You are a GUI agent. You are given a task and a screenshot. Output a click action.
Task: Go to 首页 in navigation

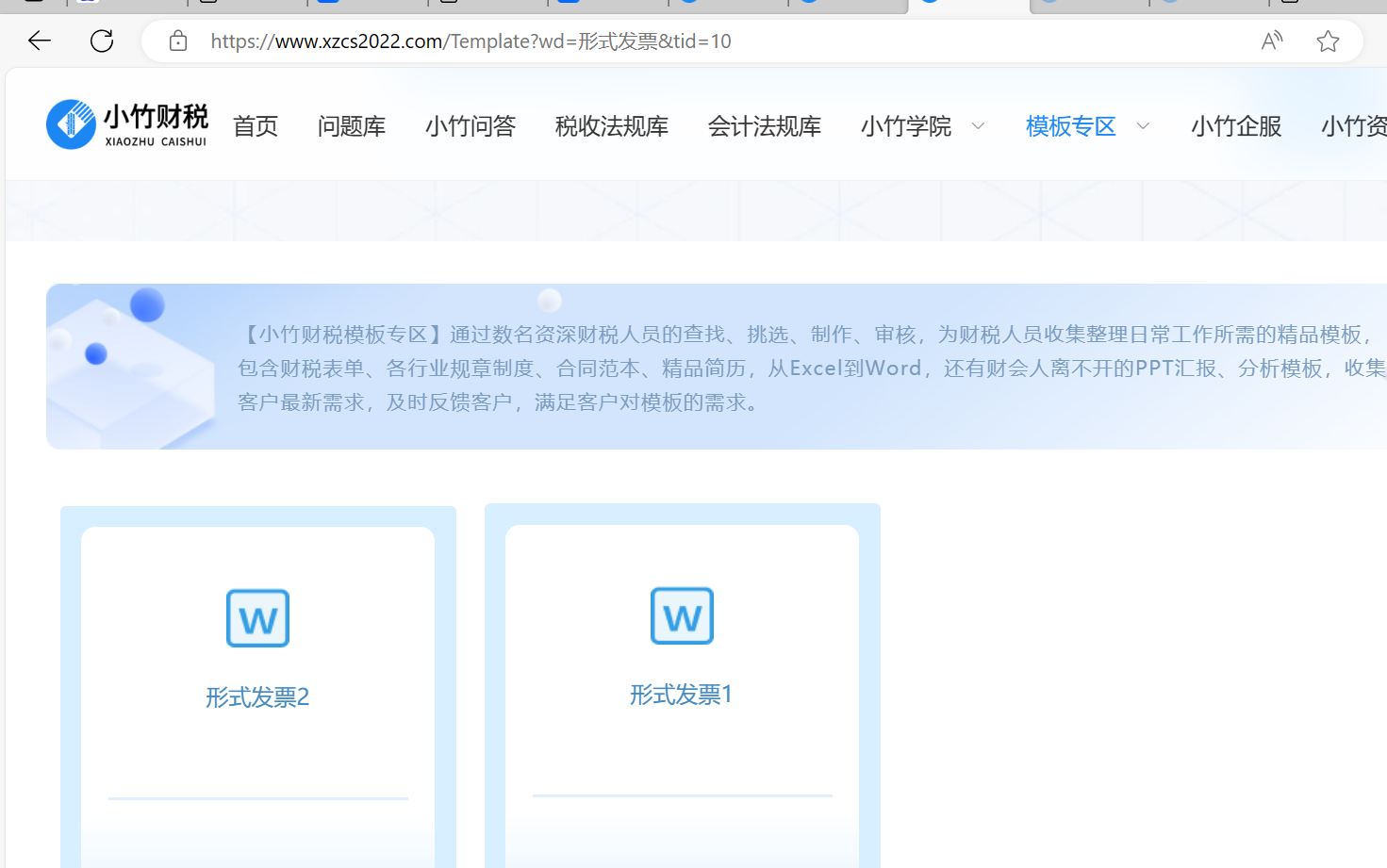coord(256,126)
